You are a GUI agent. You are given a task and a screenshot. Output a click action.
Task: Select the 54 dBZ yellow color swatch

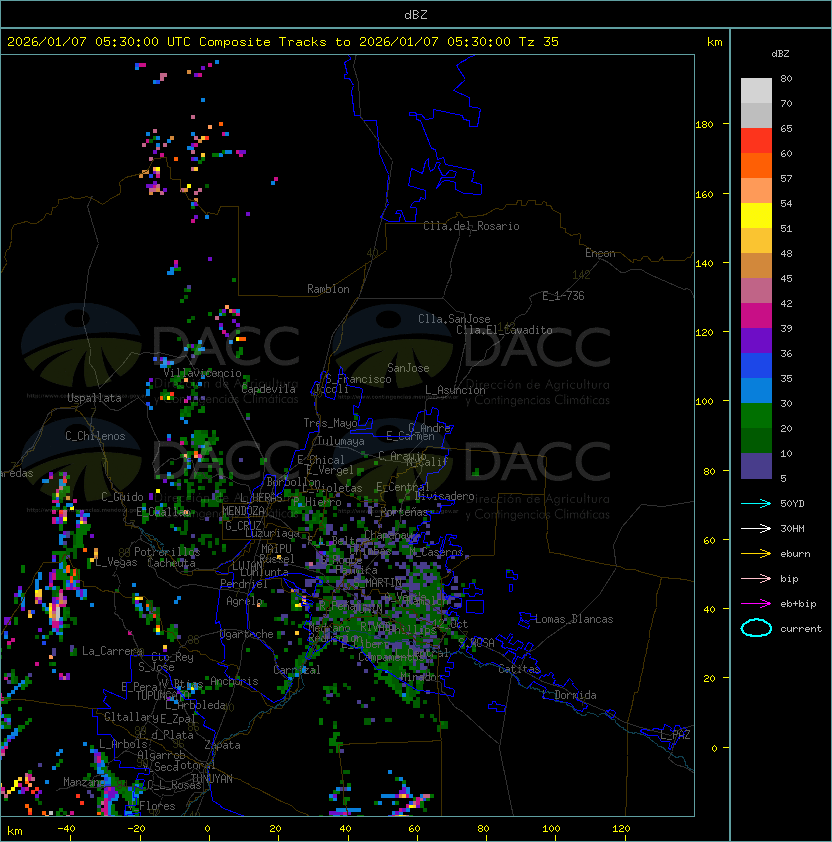[756, 215]
